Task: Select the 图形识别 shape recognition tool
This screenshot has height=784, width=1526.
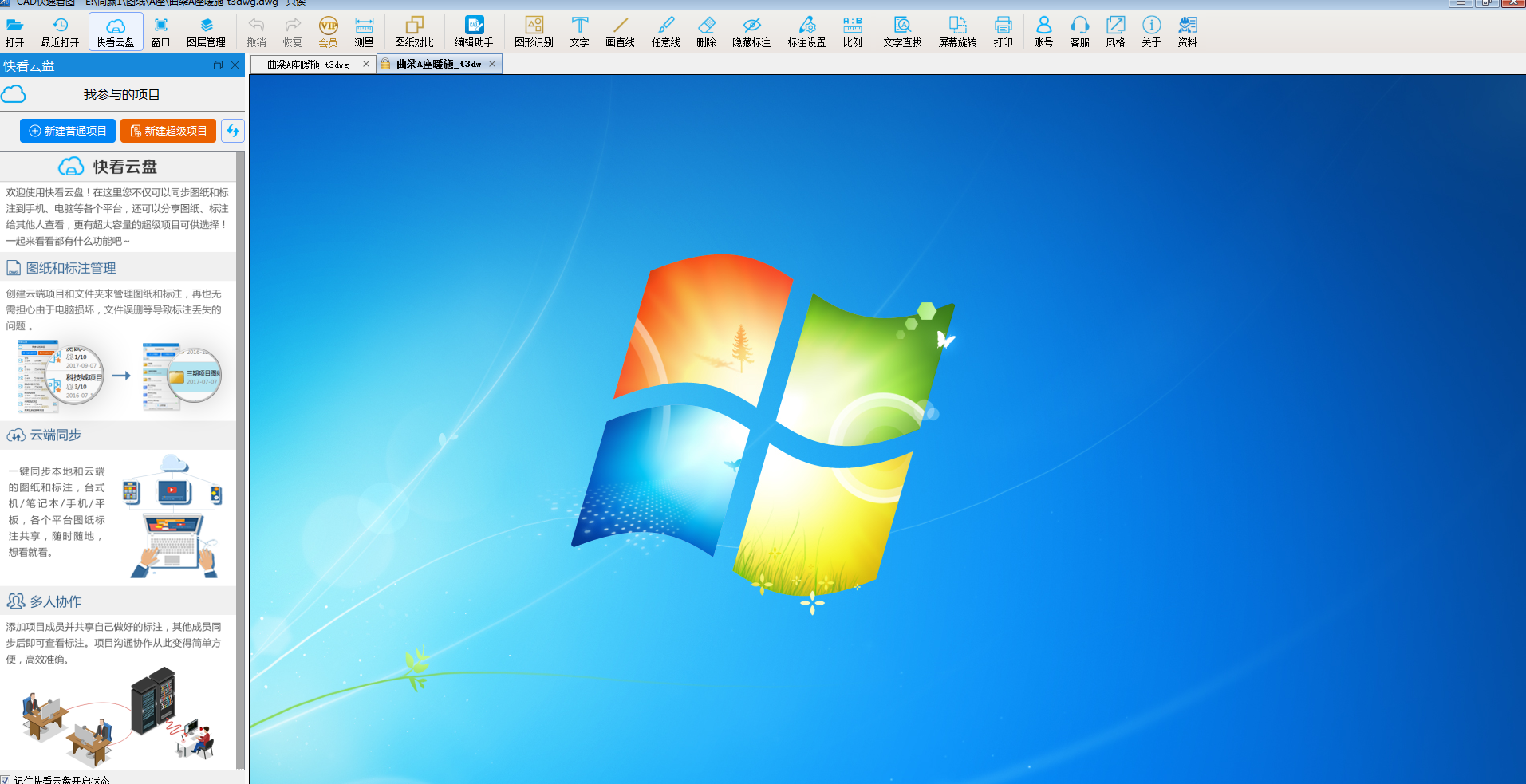Action: 534,32
